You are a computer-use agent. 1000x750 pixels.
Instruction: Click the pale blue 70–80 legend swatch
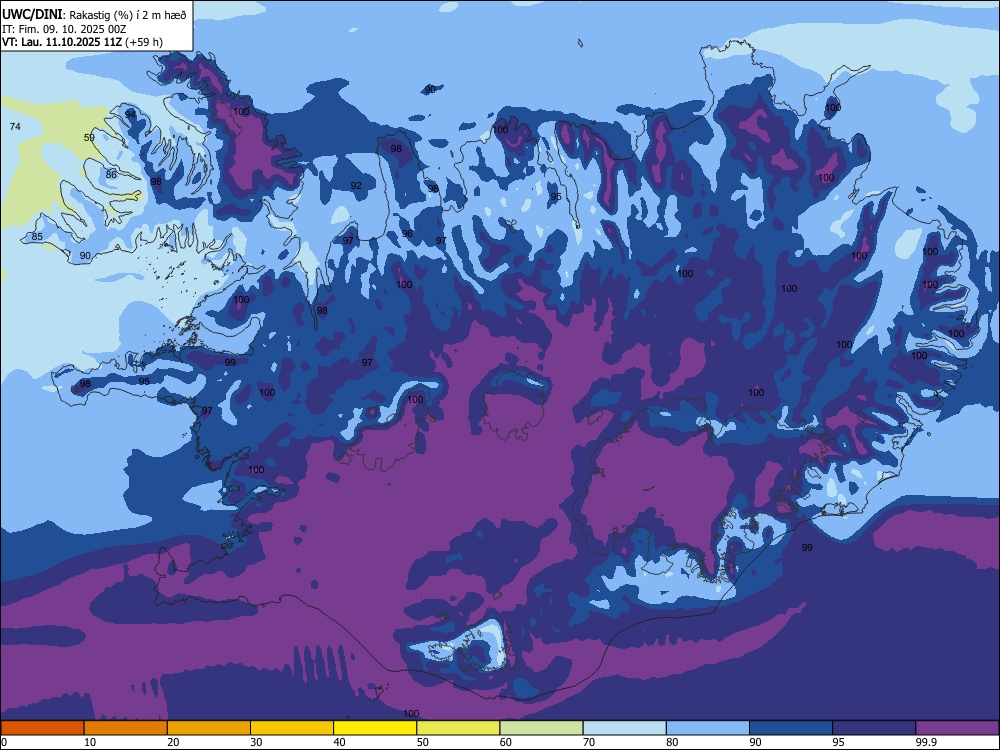(624, 728)
